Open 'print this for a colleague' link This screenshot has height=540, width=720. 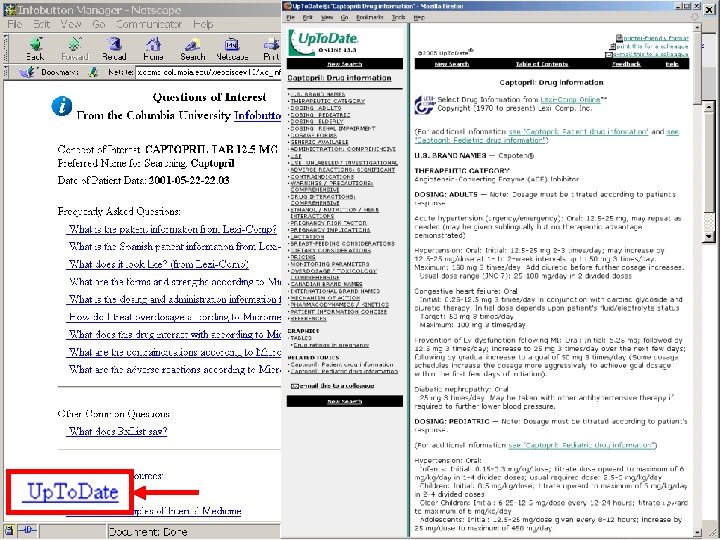652,46
